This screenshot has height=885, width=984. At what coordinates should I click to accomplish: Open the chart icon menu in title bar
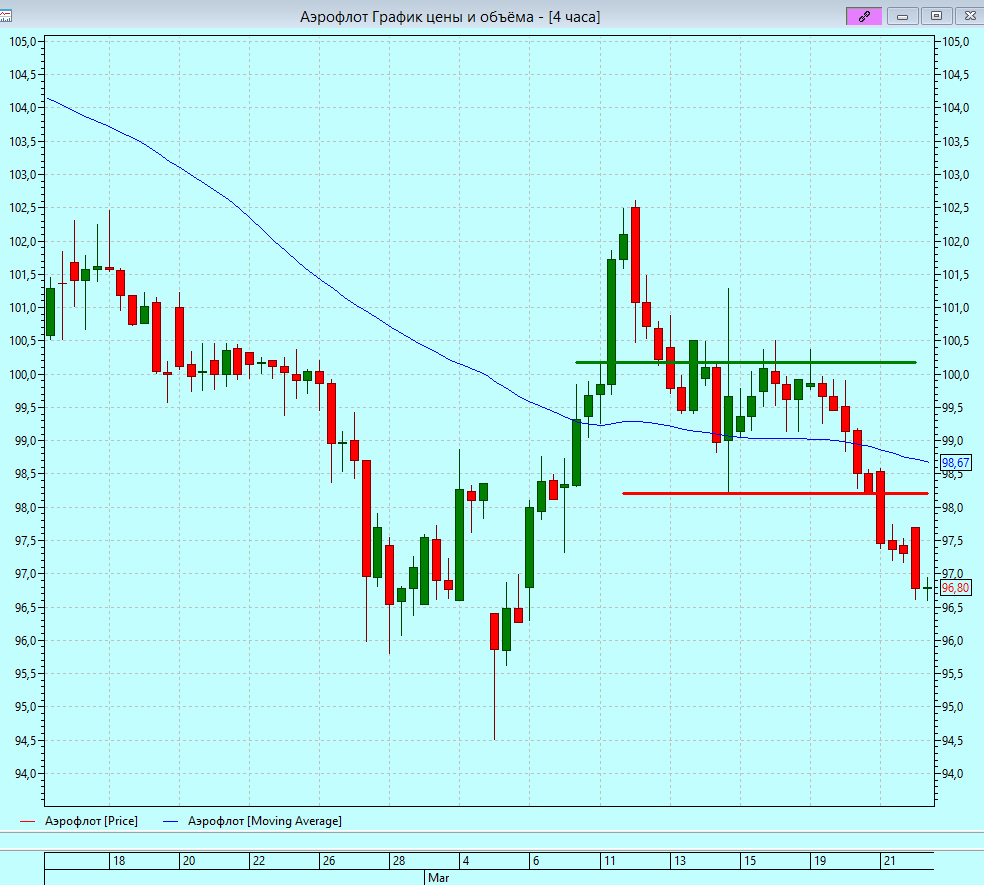tap(5, 16)
